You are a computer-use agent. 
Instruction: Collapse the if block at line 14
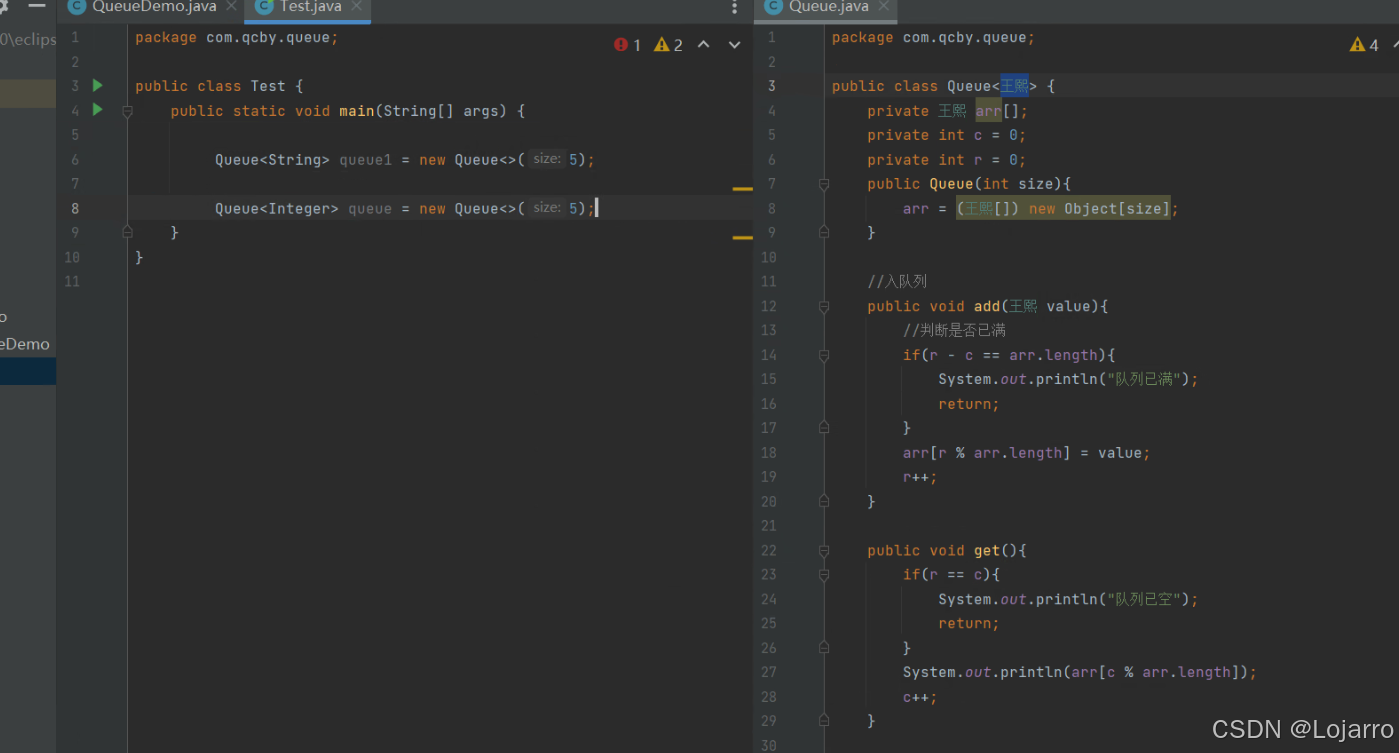[x=823, y=355]
